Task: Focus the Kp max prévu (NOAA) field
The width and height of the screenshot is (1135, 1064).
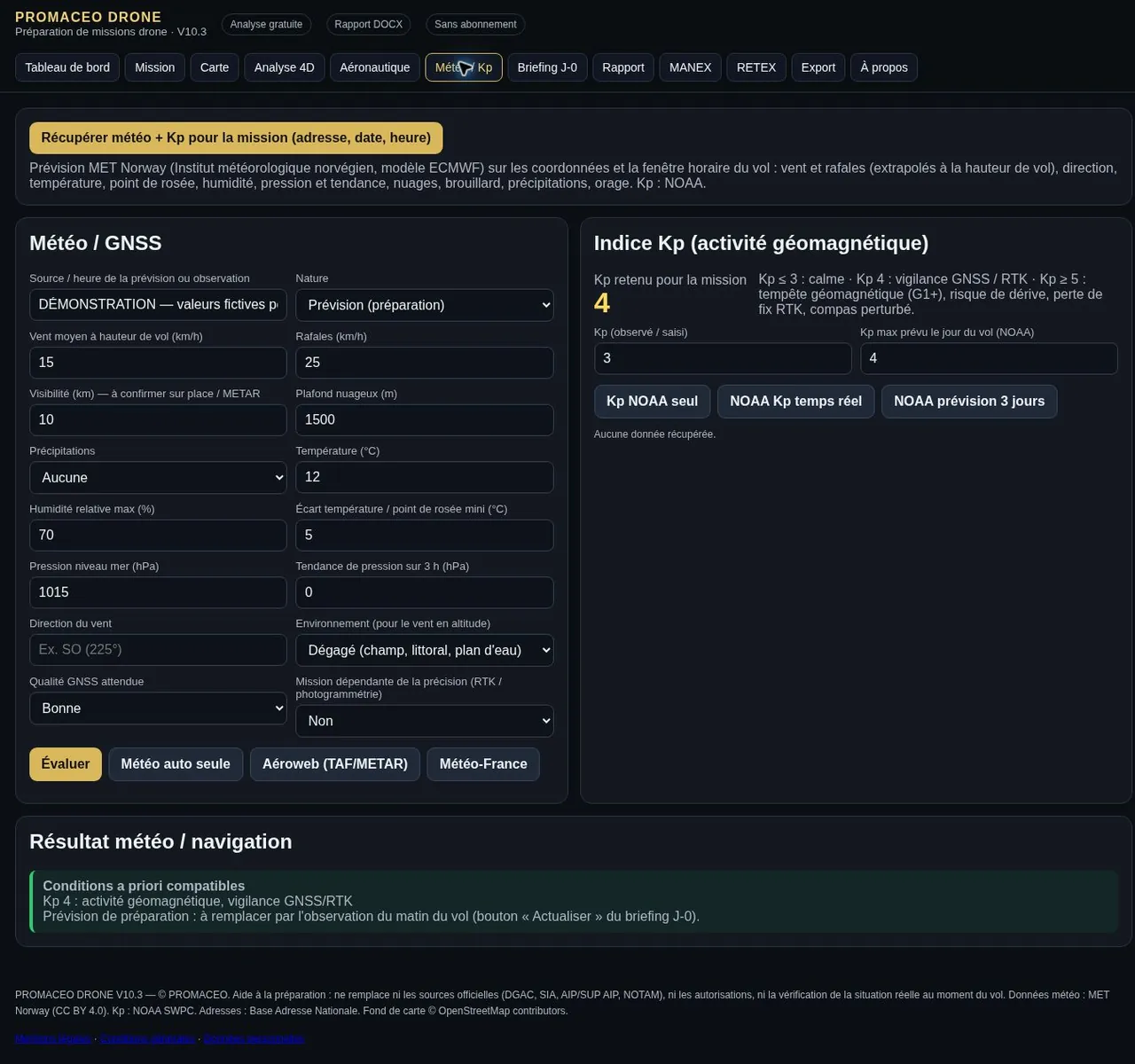Action: pyautogui.click(x=989, y=358)
